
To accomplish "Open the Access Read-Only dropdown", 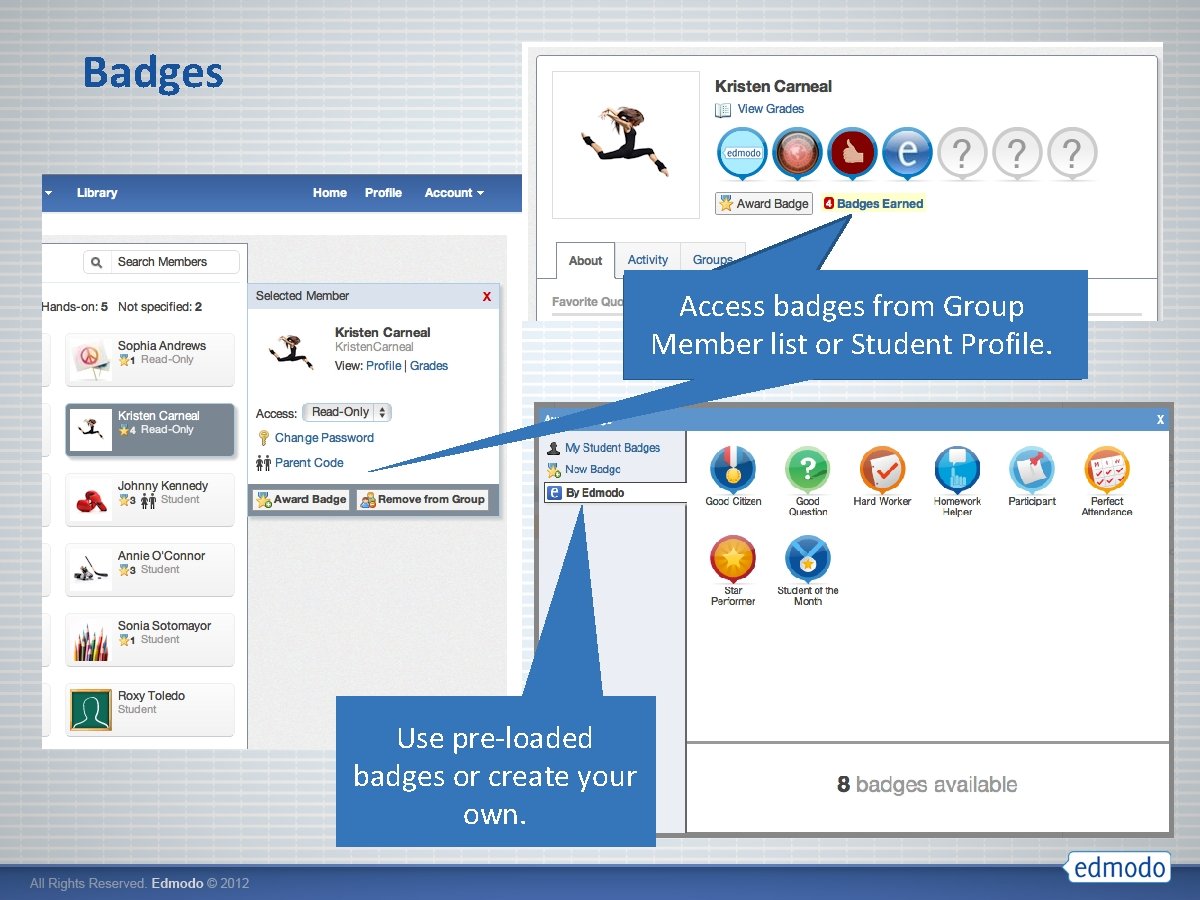I will pyautogui.click(x=347, y=412).
